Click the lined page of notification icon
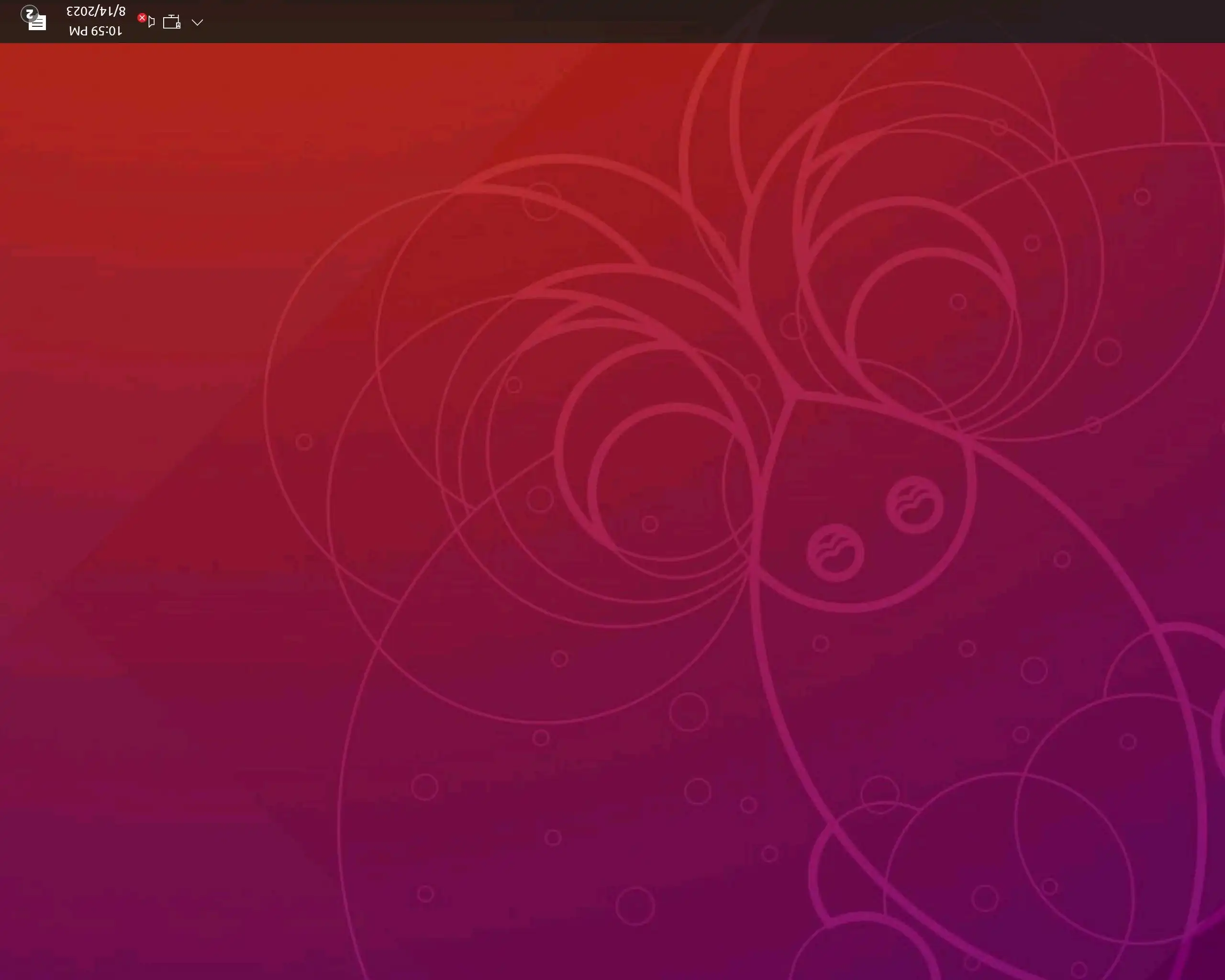 [x=39, y=24]
